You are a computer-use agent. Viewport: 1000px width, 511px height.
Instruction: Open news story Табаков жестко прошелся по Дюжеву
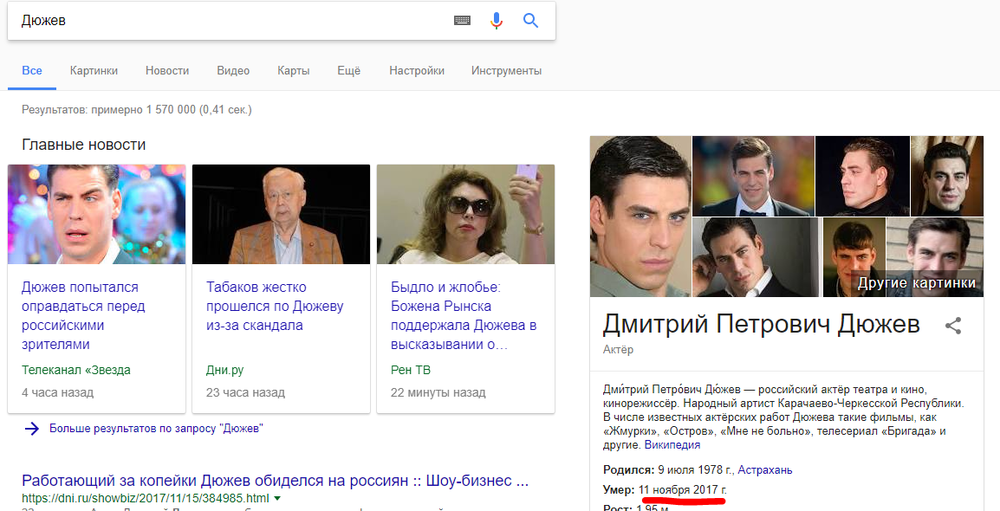click(275, 306)
